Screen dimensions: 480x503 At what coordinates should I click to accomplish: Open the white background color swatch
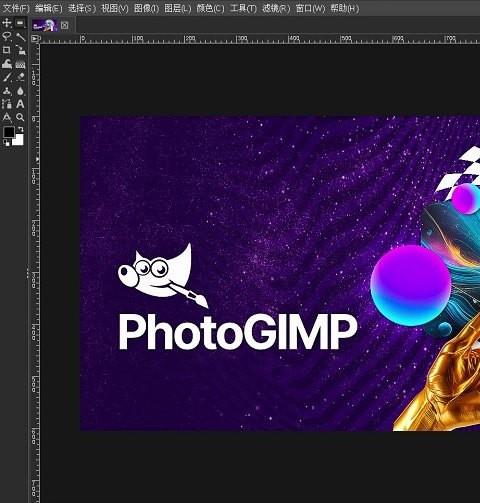[x=19, y=140]
